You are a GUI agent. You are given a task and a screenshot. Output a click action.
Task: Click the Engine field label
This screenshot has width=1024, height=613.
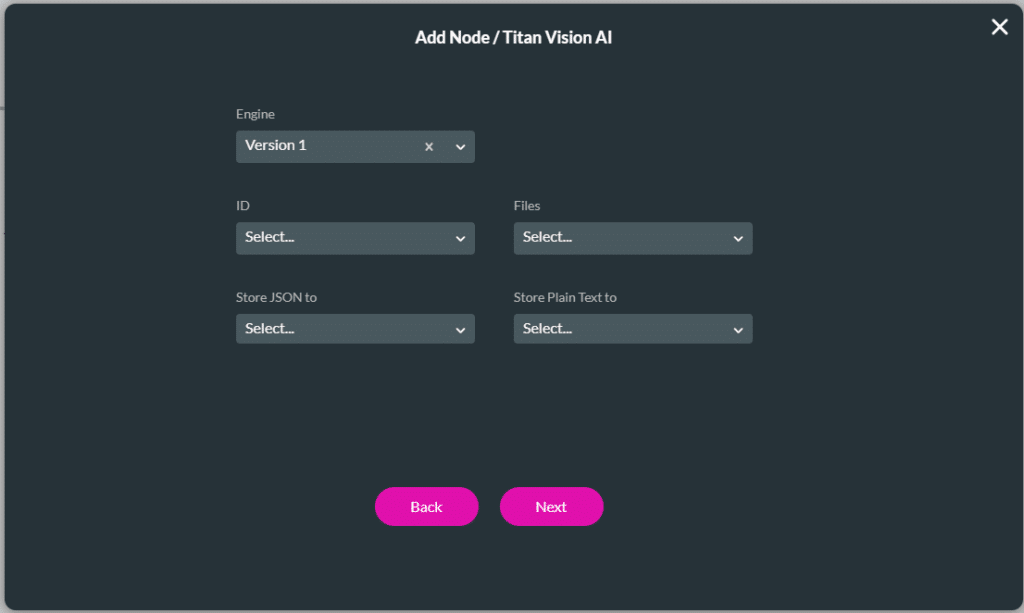pos(255,114)
